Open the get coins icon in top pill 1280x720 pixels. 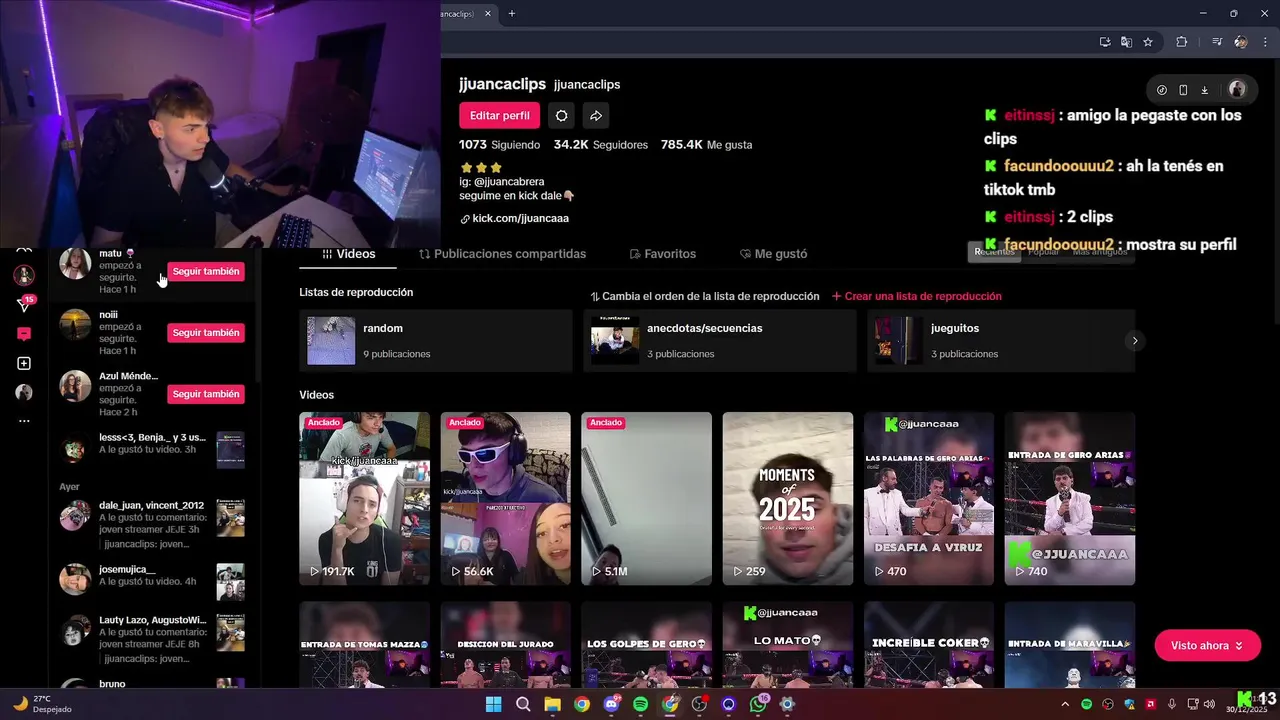click(x=1161, y=90)
